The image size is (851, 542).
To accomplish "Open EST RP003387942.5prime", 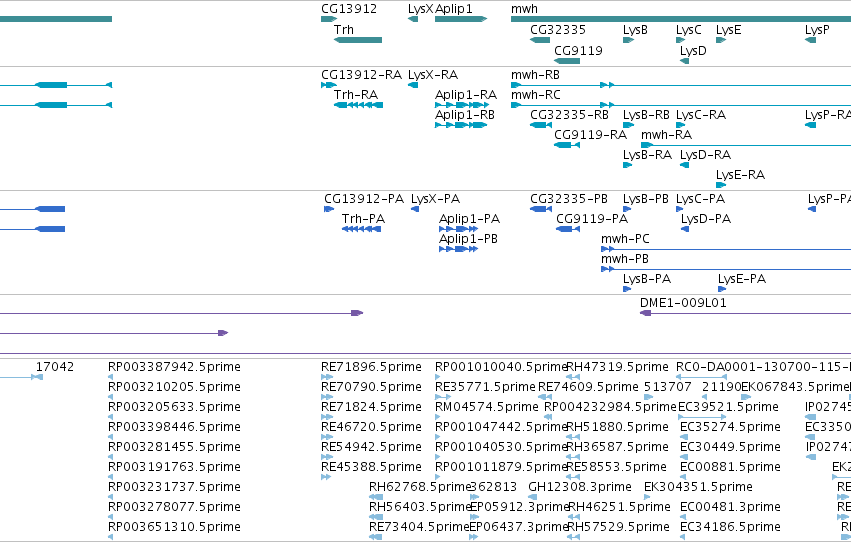I will click(174, 367).
